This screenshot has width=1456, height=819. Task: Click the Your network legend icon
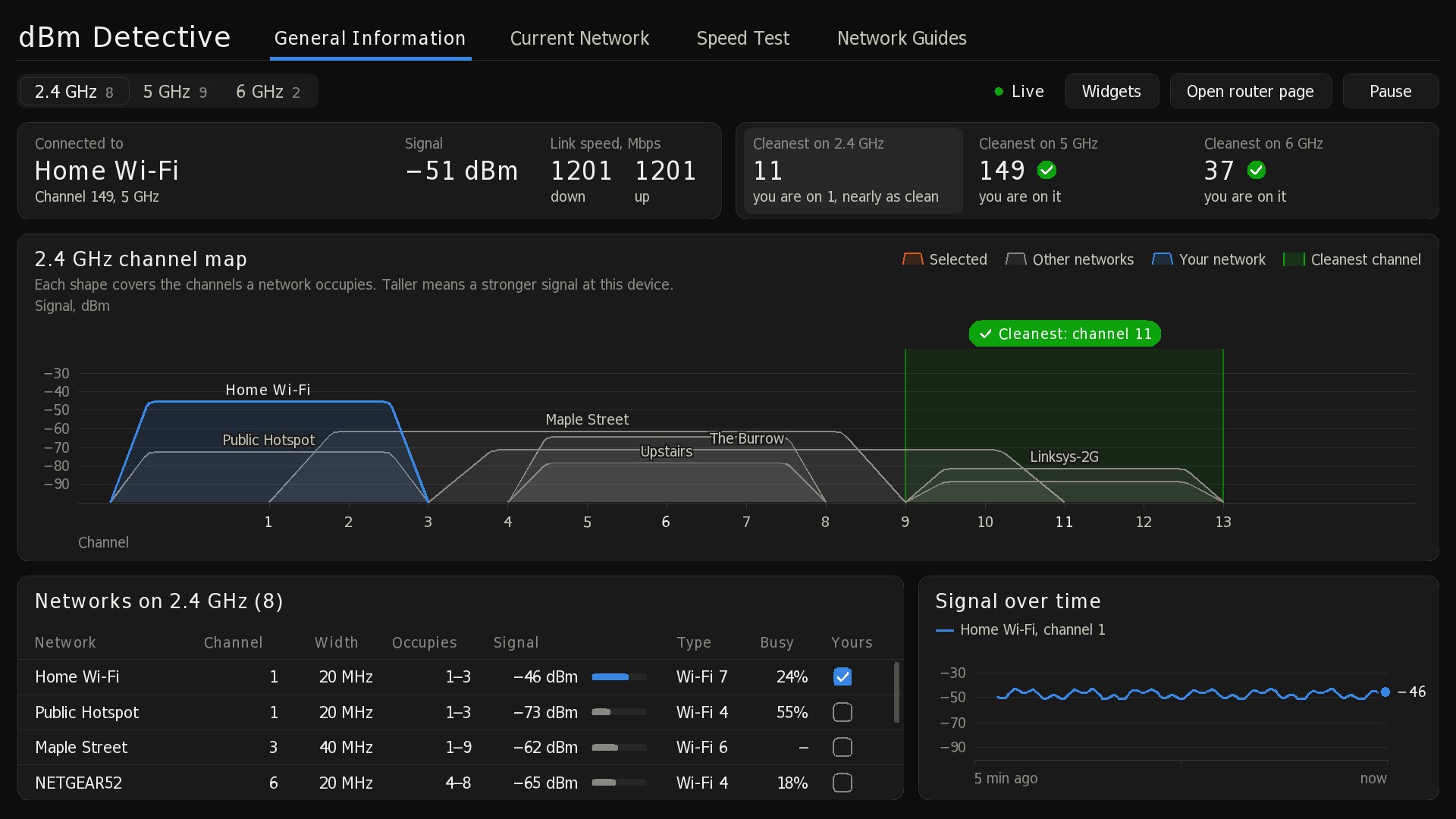click(x=1162, y=259)
